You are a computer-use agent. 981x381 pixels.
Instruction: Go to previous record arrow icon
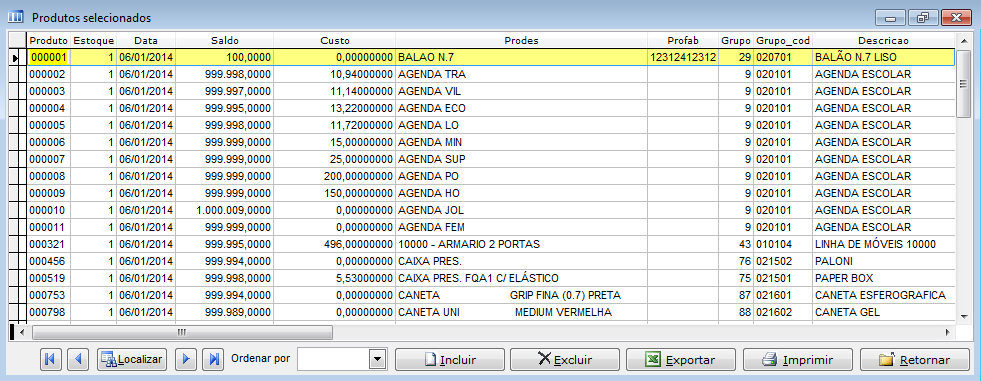(x=78, y=360)
